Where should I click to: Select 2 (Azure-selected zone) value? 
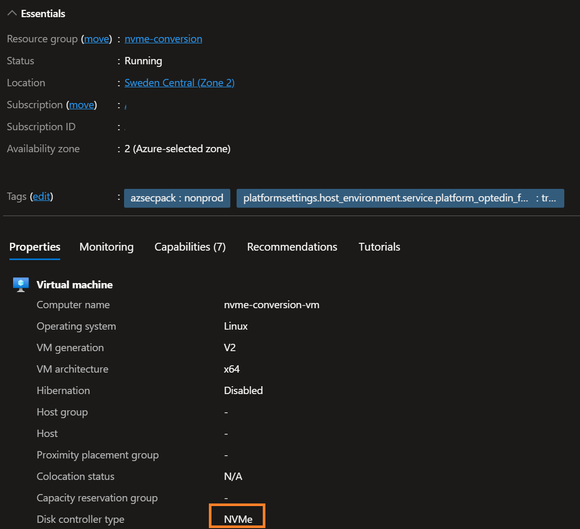coord(178,149)
